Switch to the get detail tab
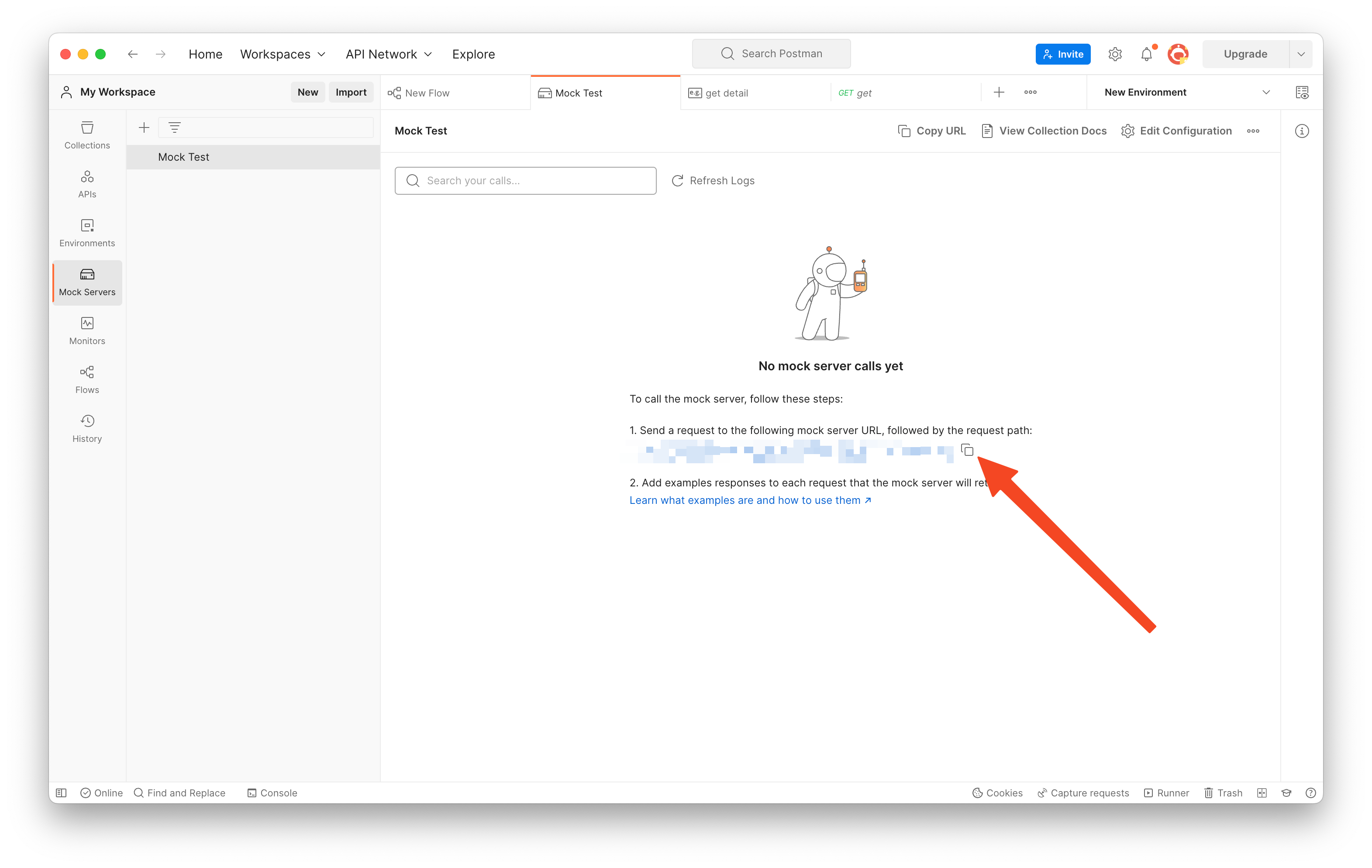 click(726, 93)
